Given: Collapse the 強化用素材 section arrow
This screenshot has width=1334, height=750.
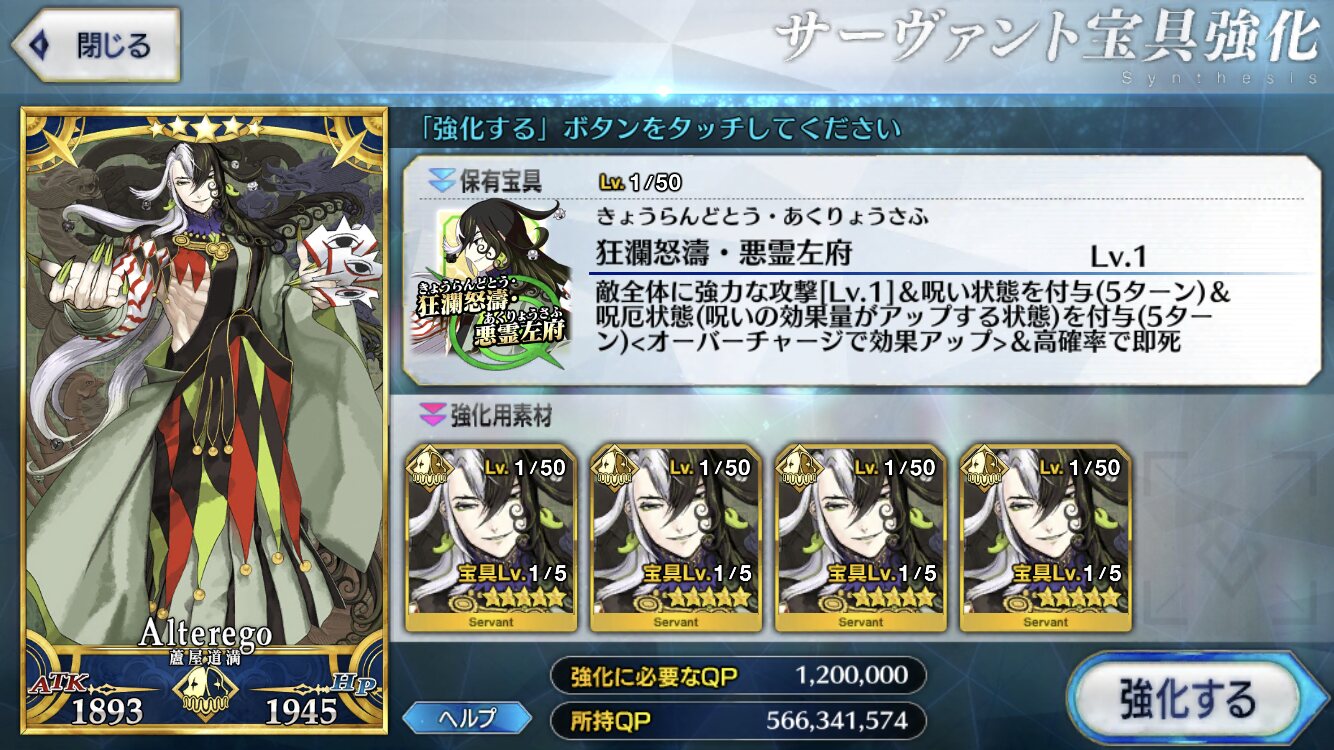Looking at the screenshot, I should pyautogui.click(x=435, y=413).
